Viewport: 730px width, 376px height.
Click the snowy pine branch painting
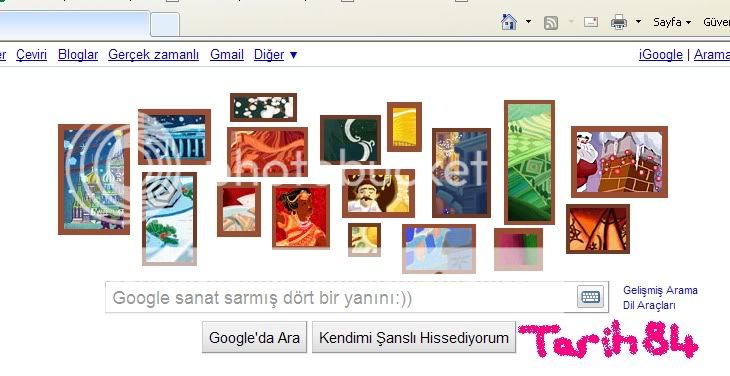pyautogui.click(x=169, y=218)
